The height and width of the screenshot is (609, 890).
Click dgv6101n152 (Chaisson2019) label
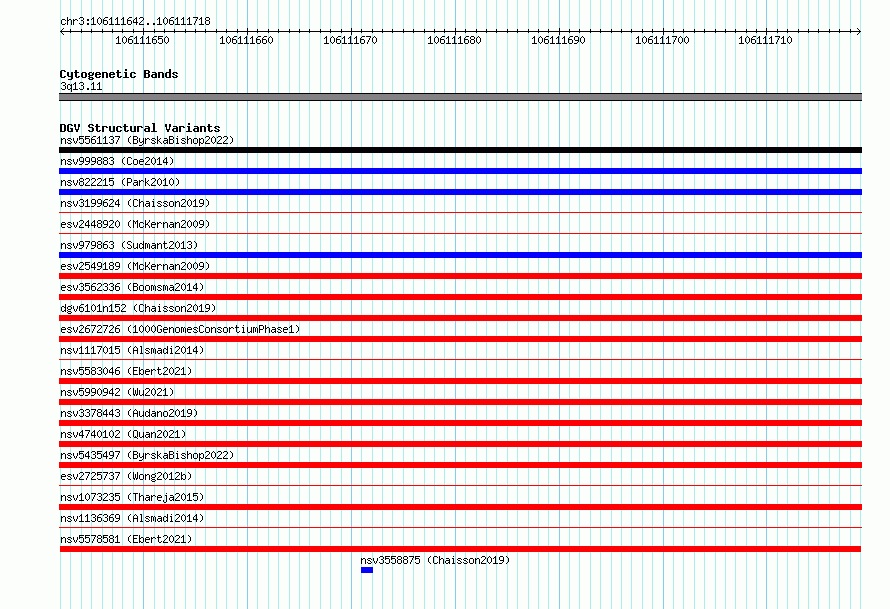[x=138, y=308]
